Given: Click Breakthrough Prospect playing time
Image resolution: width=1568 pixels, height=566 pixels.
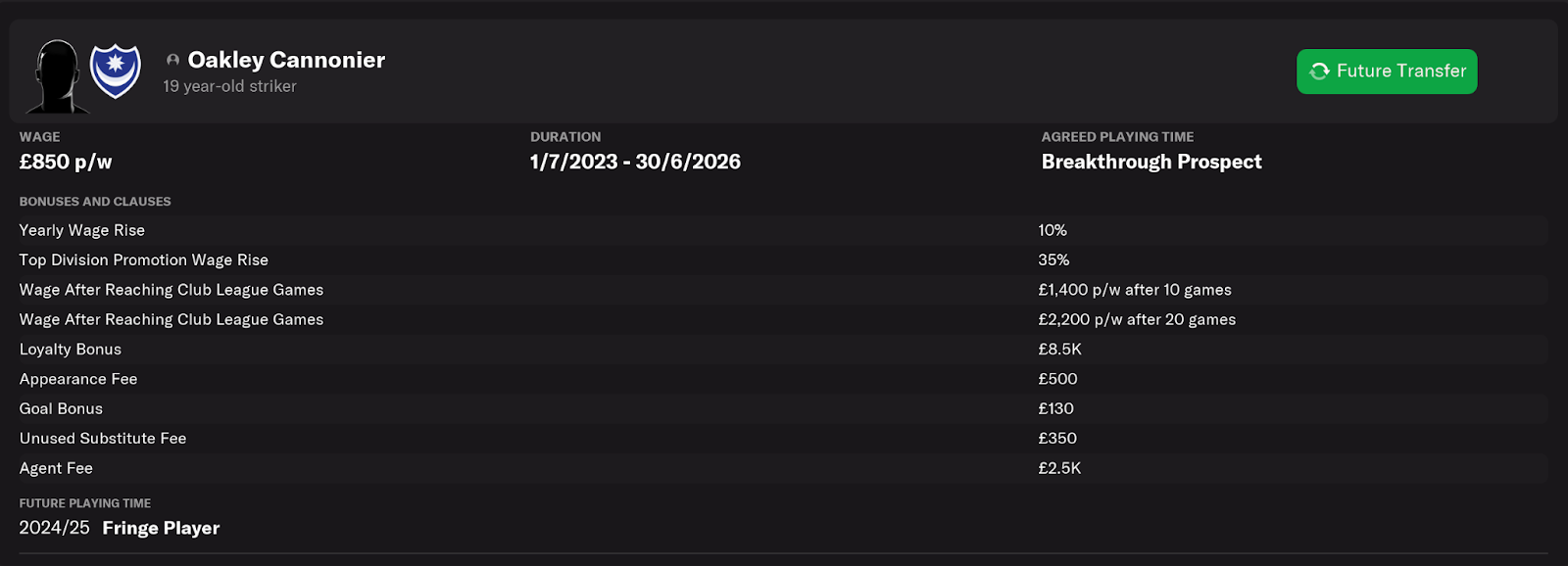Looking at the screenshot, I should (x=1151, y=162).
